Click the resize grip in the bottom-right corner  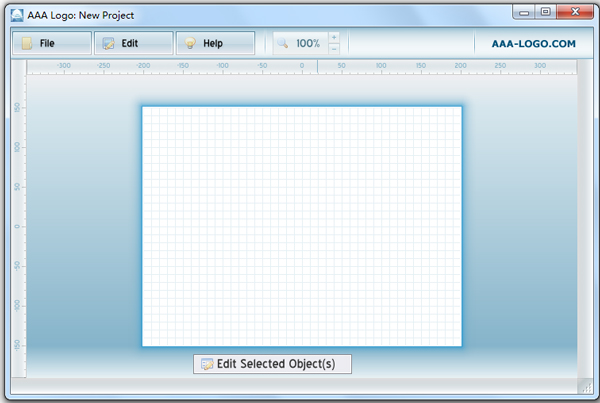pos(585,386)
